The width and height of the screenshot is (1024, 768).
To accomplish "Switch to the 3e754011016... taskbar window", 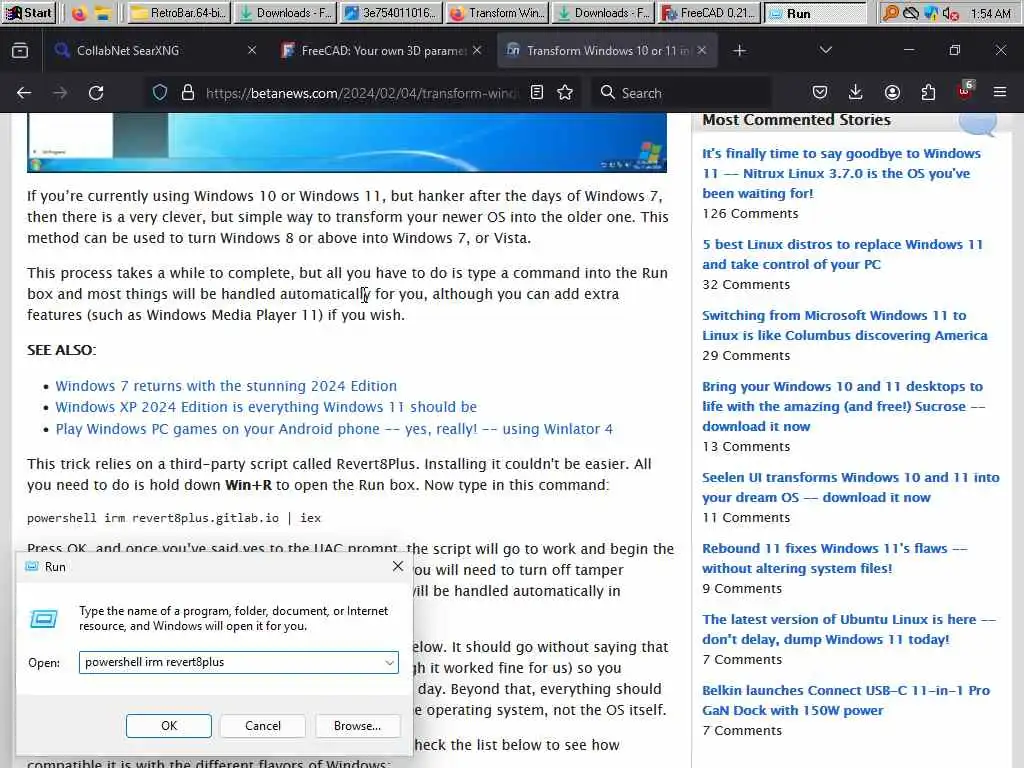I will (x=392, y=12).
